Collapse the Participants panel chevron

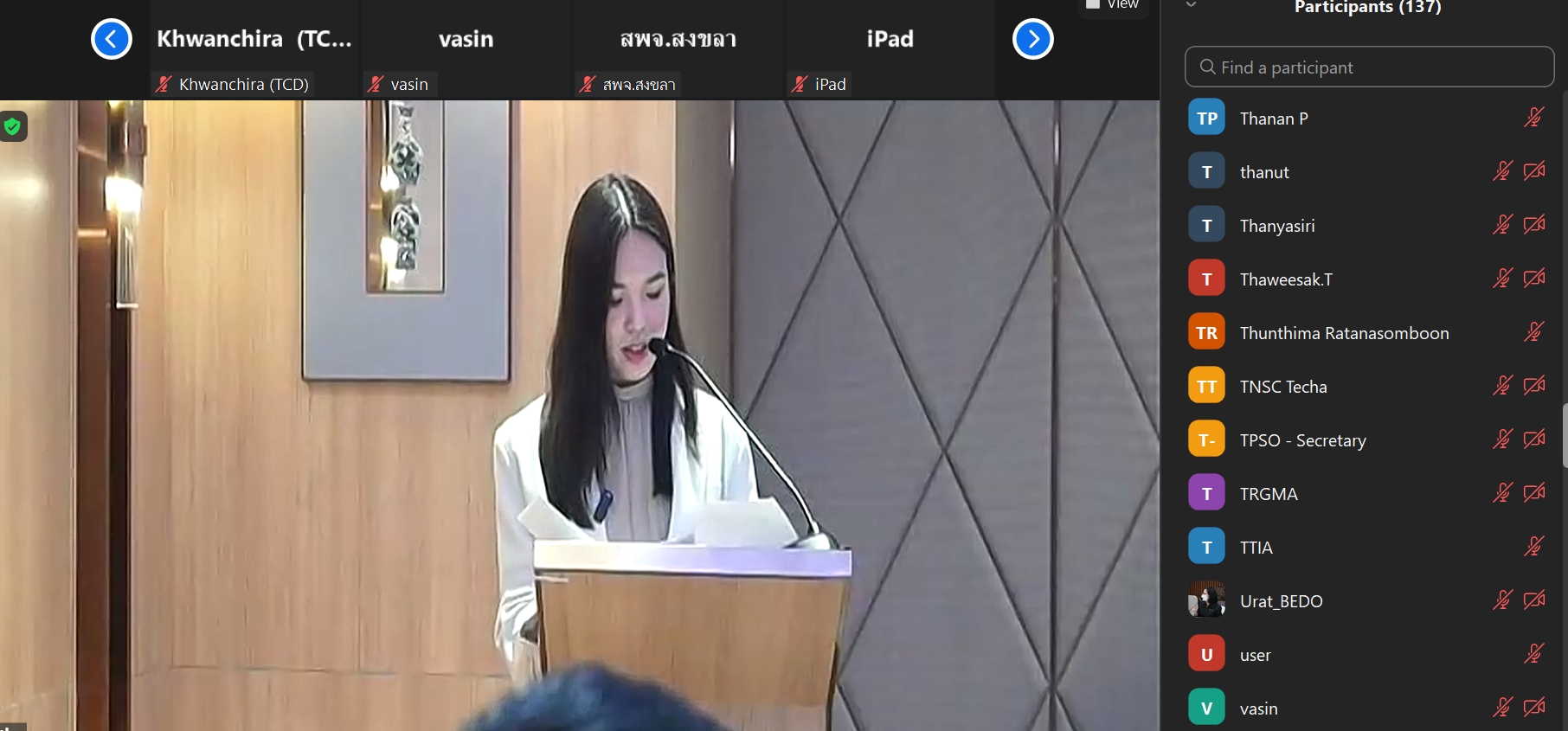(x=1191, y=5)
